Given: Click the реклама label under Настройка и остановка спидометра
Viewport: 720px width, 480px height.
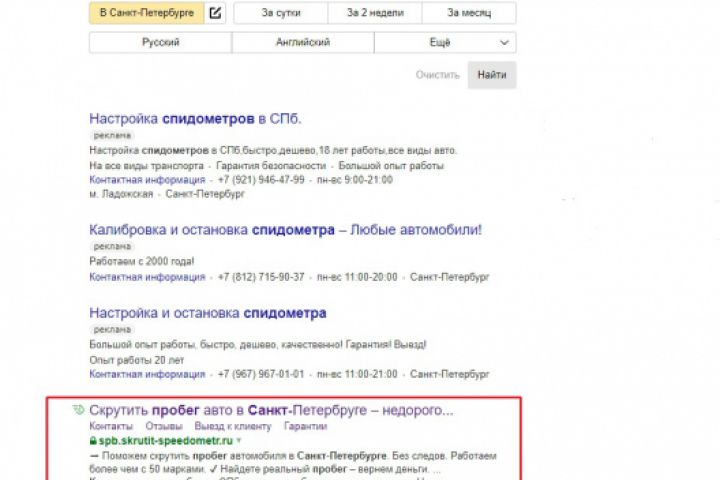Looking at the screenshot, I should click(112, 329).
